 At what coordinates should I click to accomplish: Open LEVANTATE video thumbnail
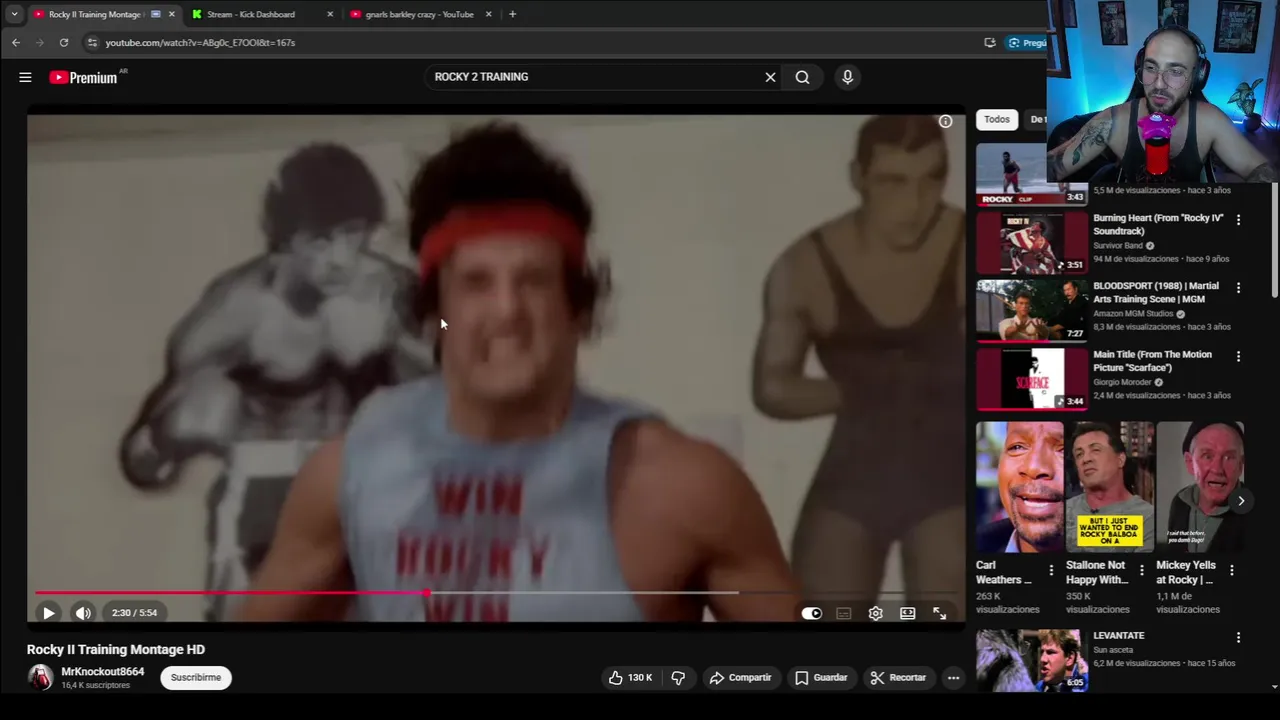[x=1031, y=660]
